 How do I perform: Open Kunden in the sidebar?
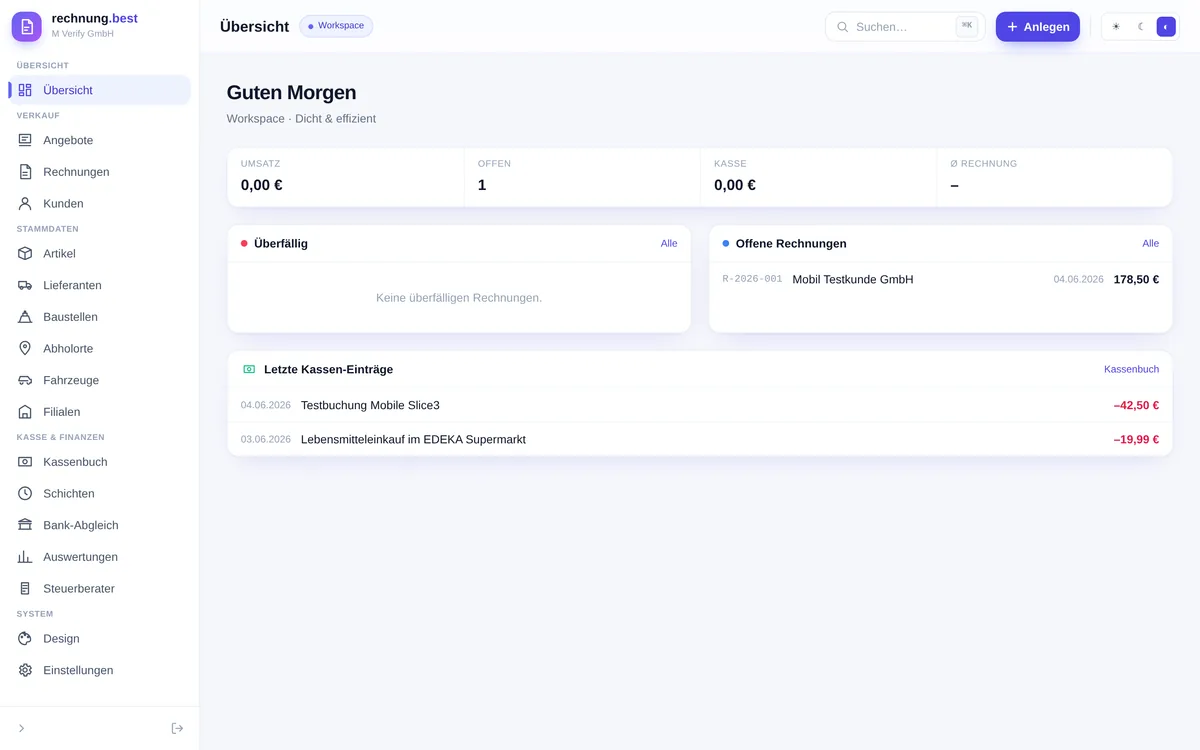coord(100,203)
